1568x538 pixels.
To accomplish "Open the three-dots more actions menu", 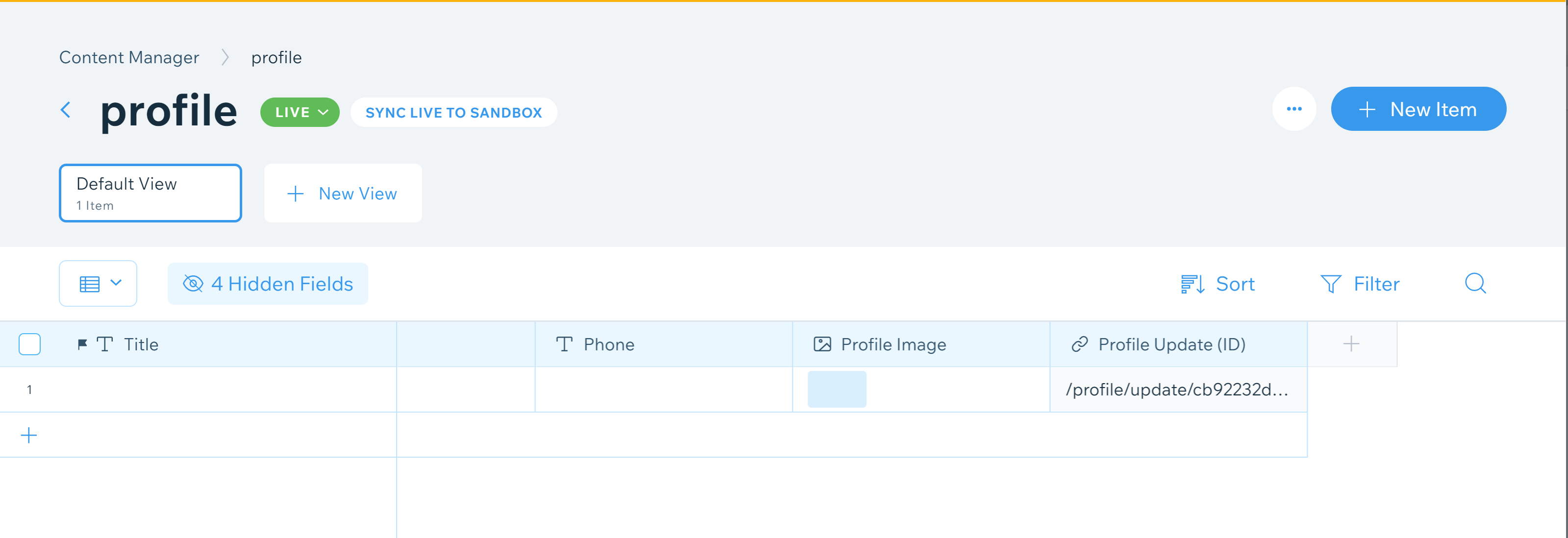I will pyautogui.click(x=1293, y=110).
